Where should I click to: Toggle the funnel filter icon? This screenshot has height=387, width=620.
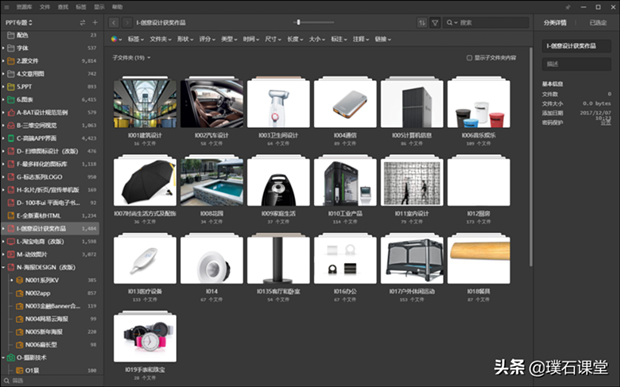(435, 23)
